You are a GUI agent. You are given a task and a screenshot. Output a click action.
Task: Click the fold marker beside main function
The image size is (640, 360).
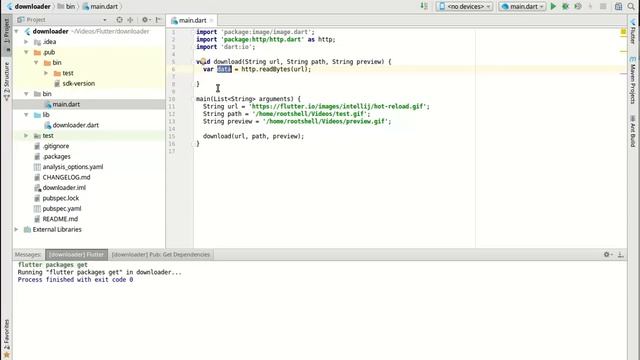(x=194, y=99)
